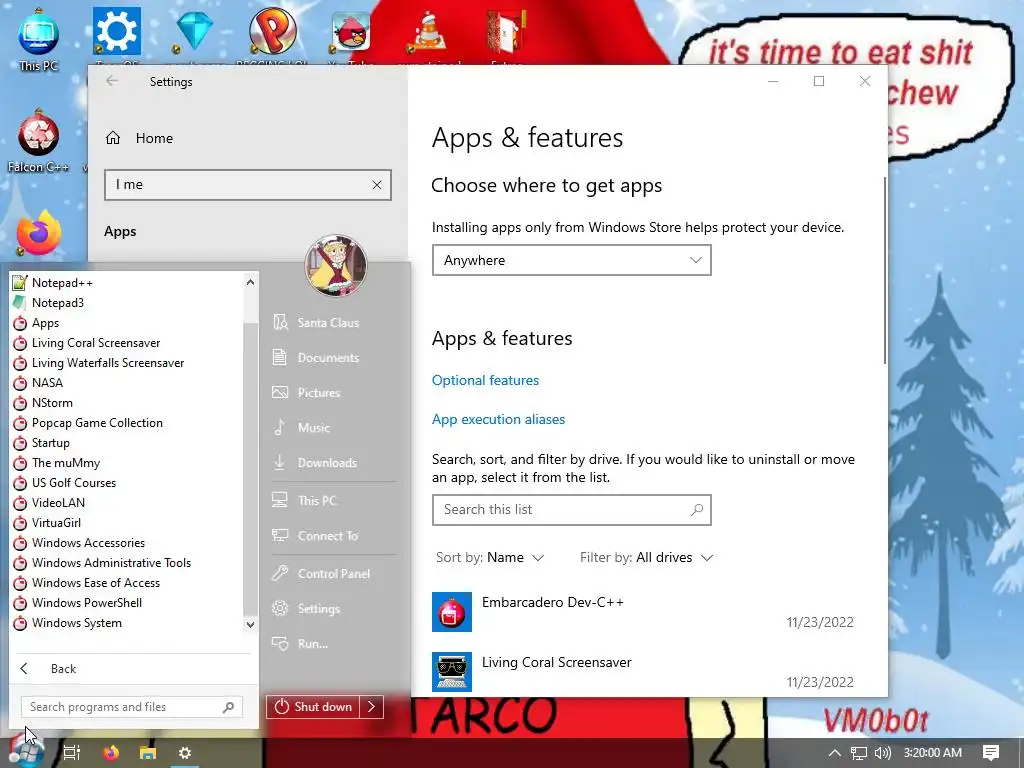The image size is (1024, 768).
Task: Open volume control tray icon
Action: pyautogui.click(x=882, y=753)
